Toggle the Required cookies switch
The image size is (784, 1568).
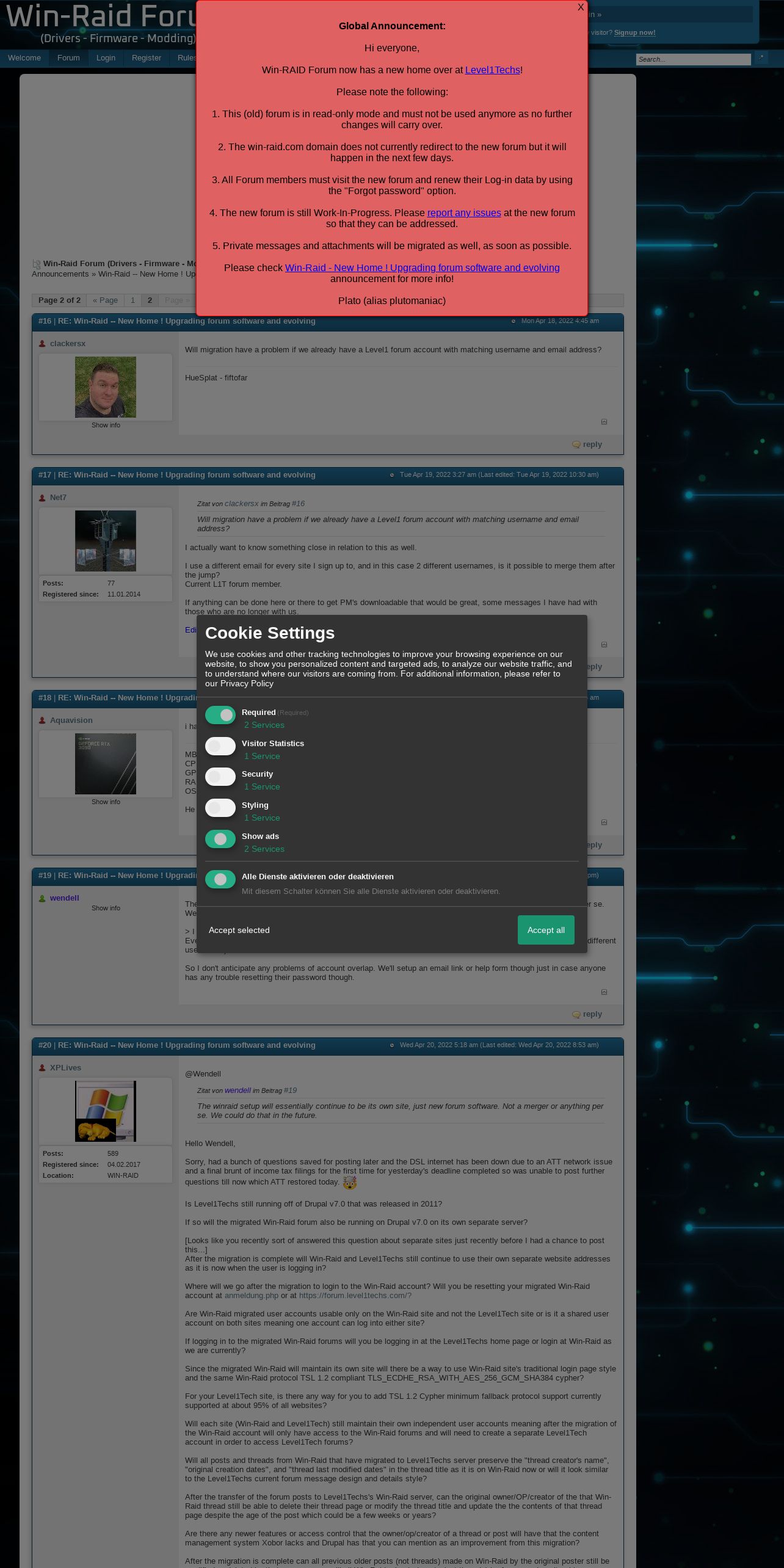(x=220, y=715)
